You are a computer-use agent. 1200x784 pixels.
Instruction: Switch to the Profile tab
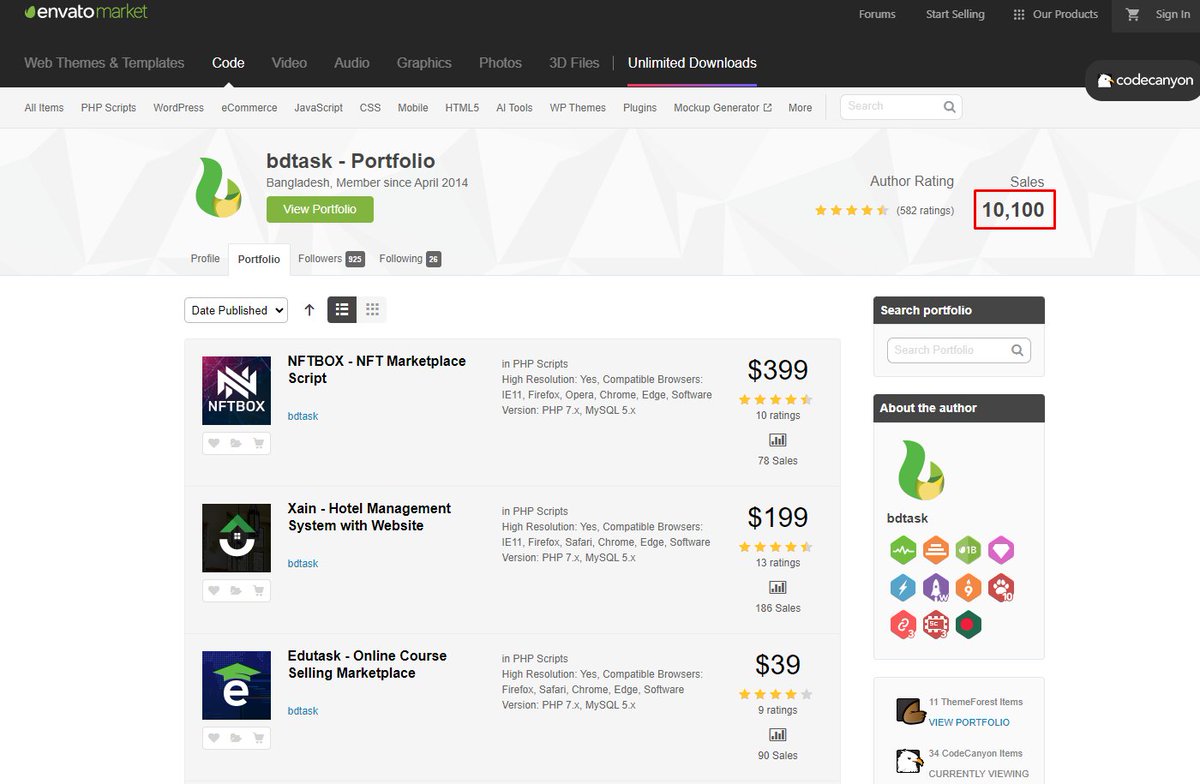coord(205,258)
